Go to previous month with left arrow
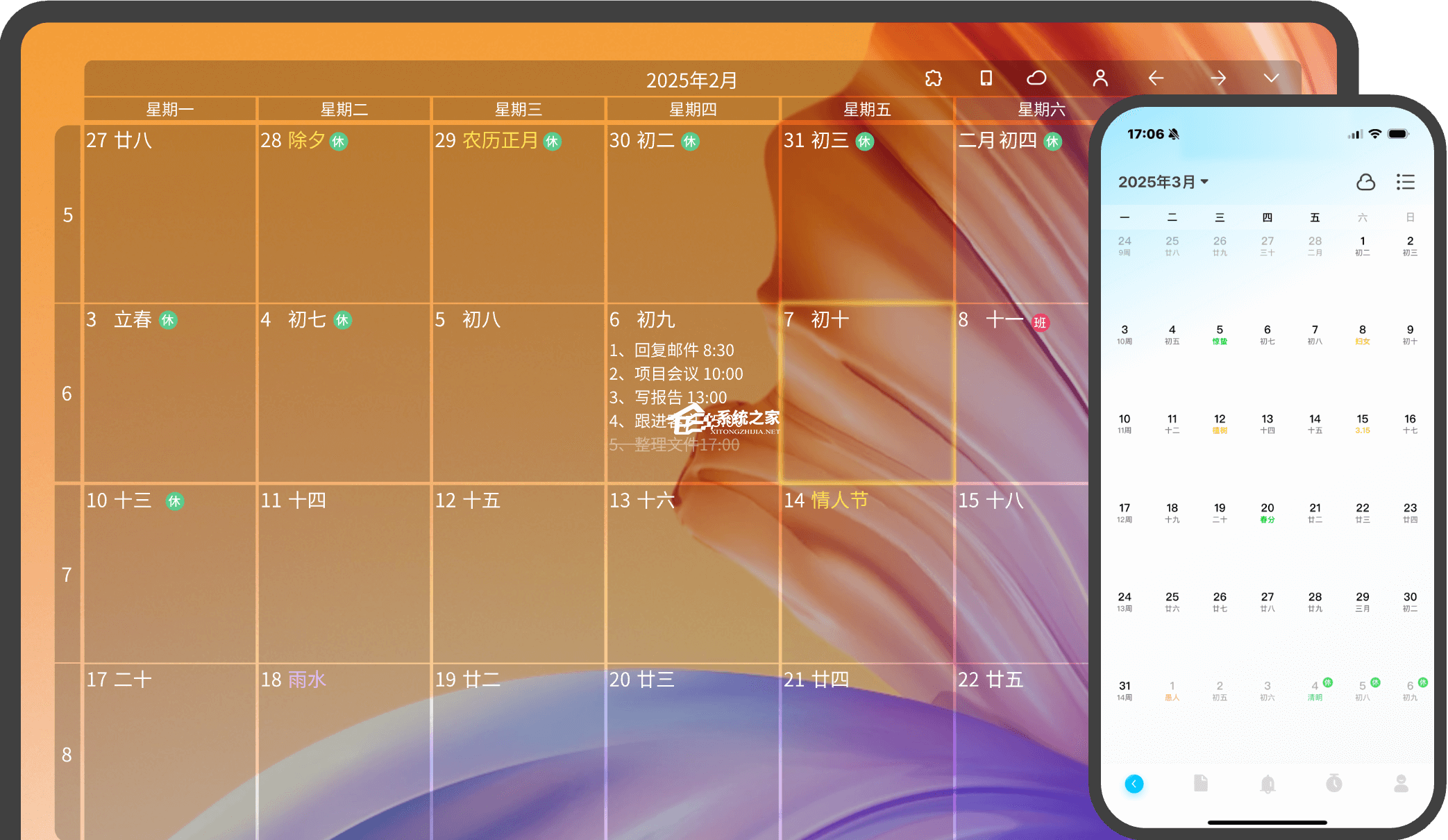The width and height of the screenshot is (1448, 840). 1156,78
